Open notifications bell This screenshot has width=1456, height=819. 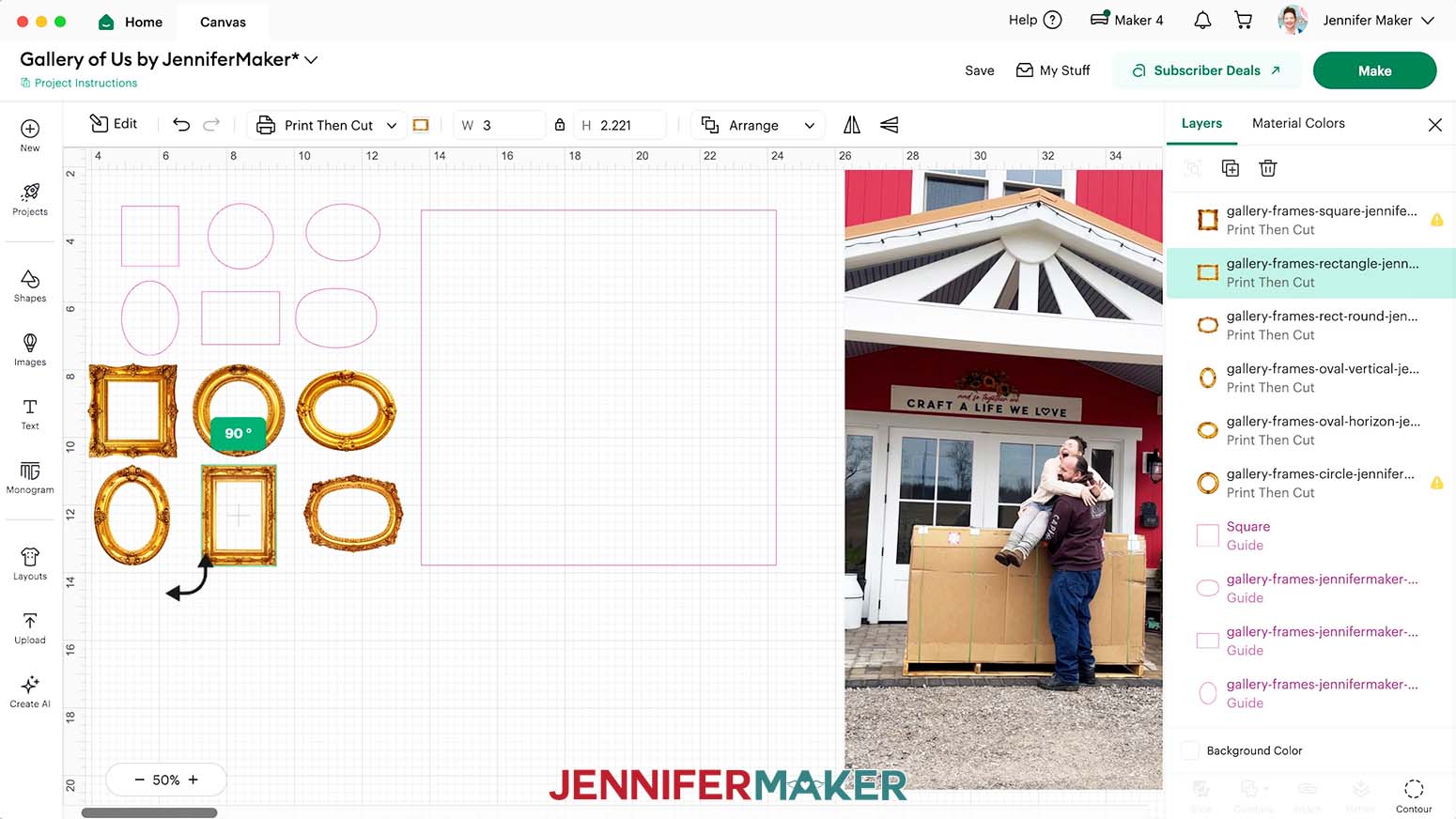tap(1202, 20)
